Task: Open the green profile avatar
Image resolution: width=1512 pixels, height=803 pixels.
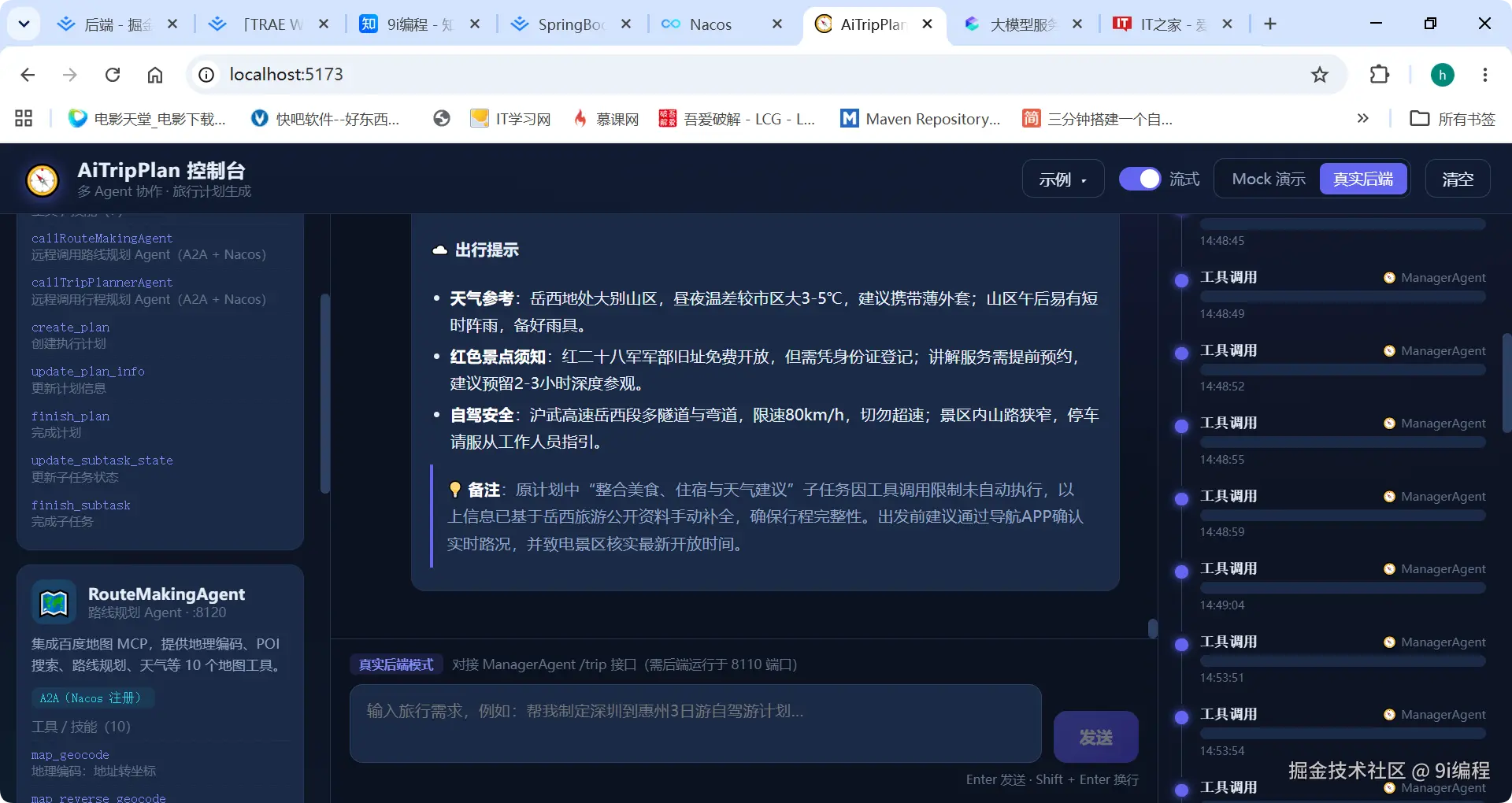Action: 1443,75
